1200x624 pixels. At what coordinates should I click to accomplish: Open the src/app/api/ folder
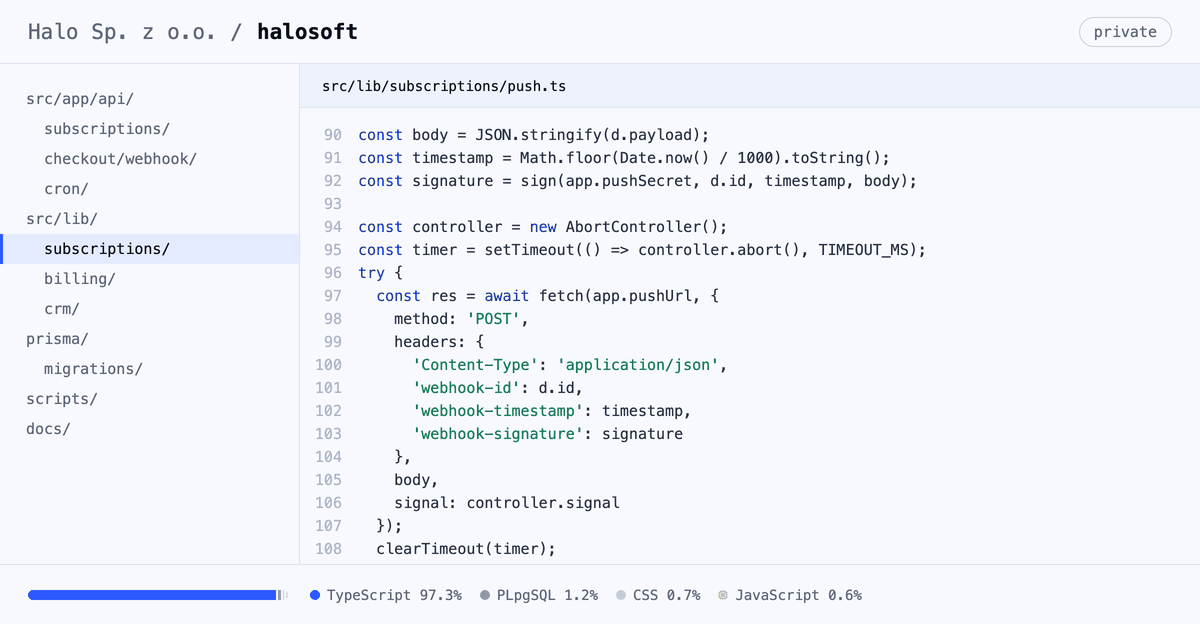(x=80, y=99)
